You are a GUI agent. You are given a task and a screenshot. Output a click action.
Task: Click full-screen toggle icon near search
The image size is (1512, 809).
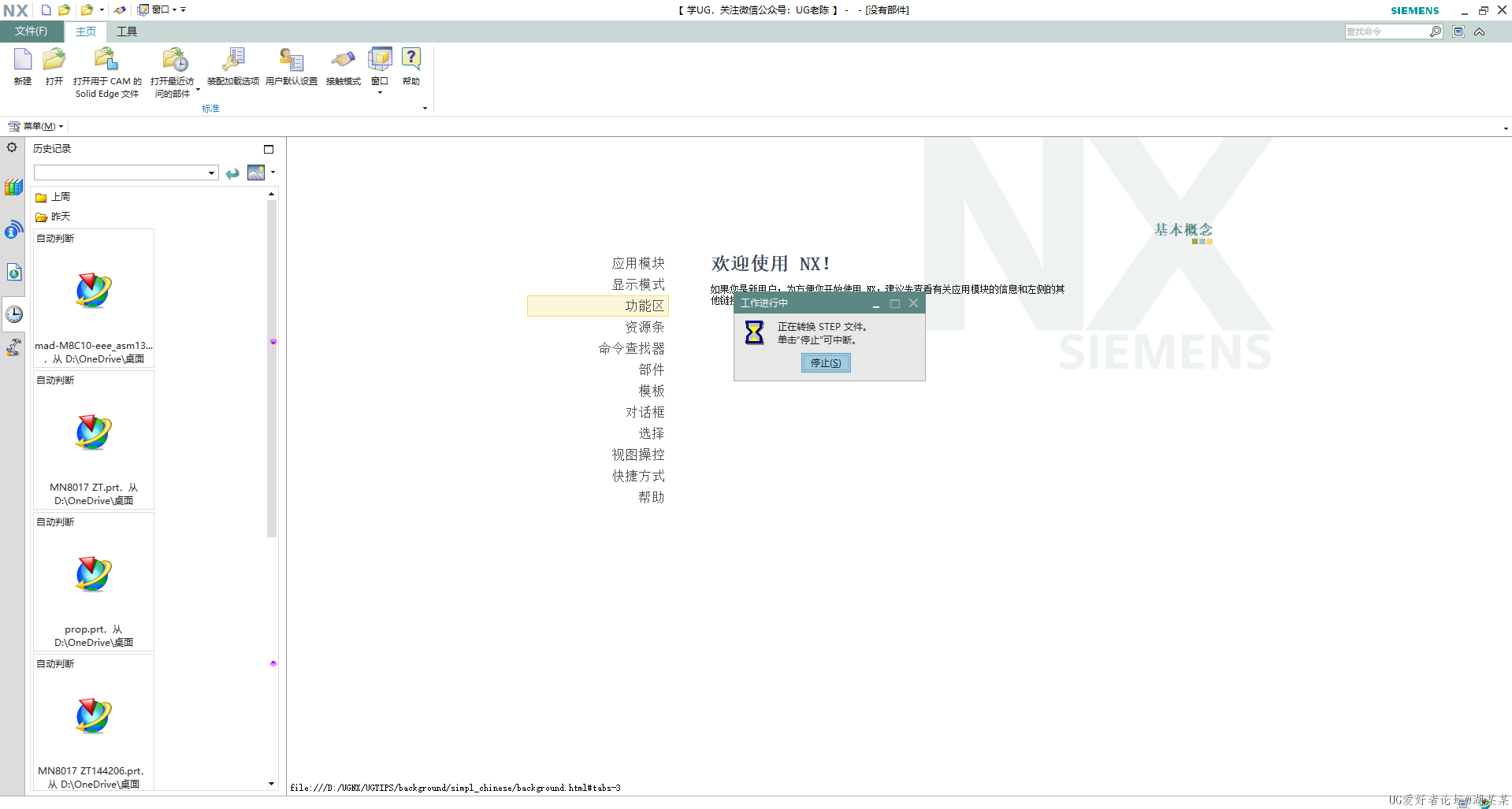1458,32
